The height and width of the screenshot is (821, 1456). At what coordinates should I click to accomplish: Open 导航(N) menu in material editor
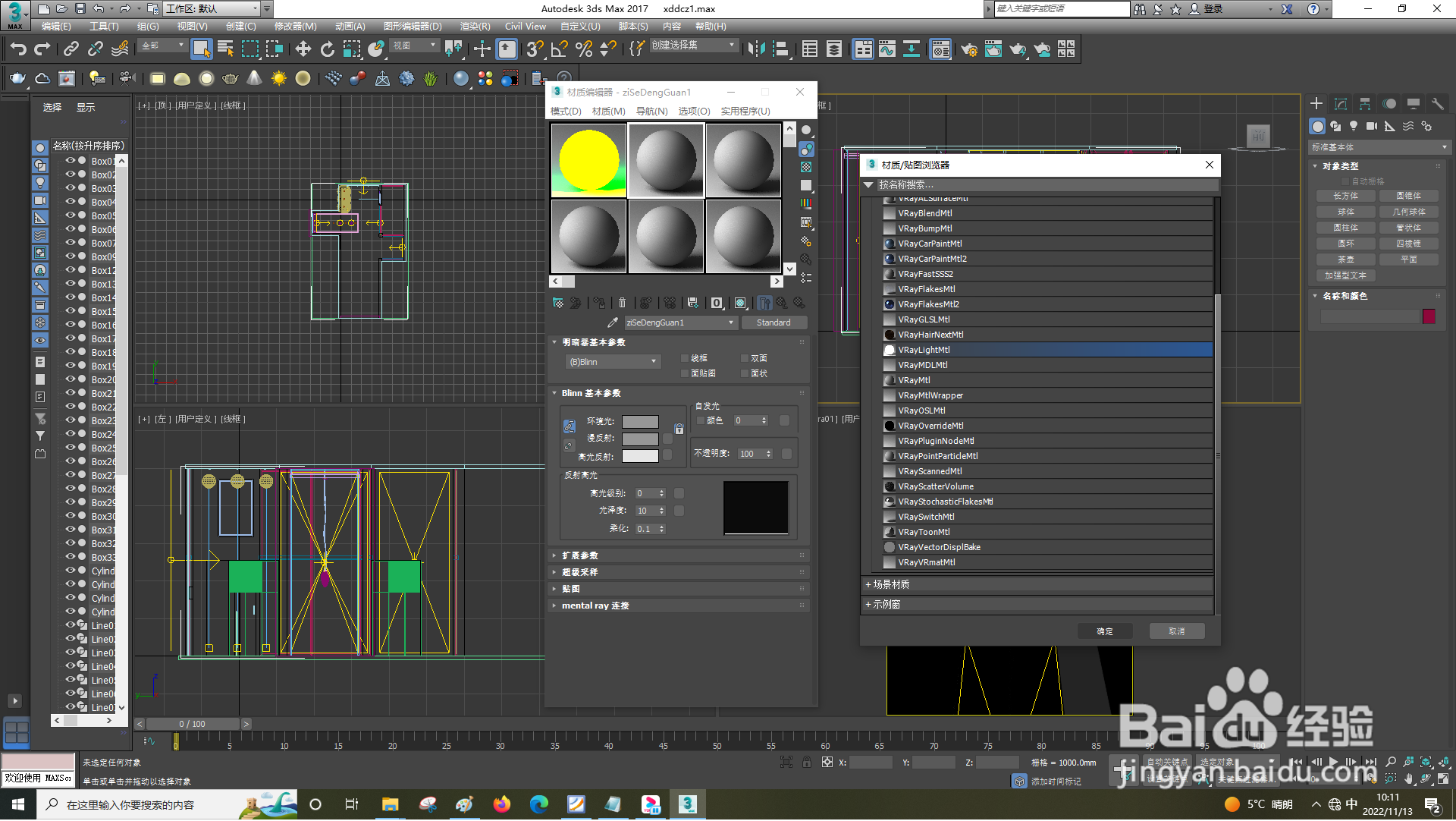[651, 112]
